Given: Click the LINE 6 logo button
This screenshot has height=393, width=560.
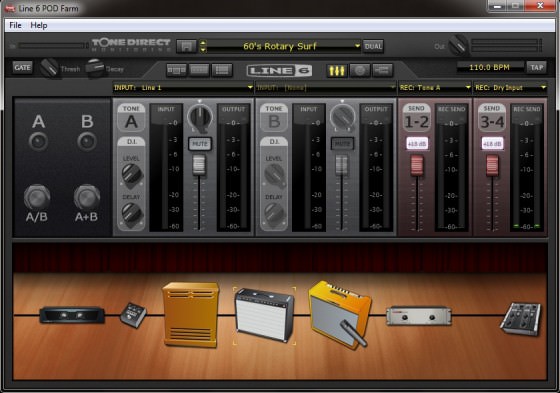Looking at the screenshot, I should point(279,70).
